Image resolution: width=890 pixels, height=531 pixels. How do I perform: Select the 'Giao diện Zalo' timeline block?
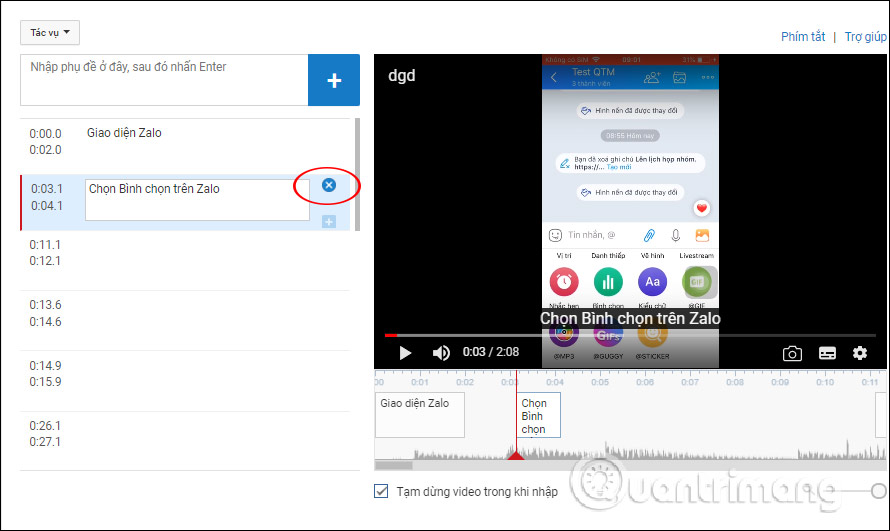419,415
